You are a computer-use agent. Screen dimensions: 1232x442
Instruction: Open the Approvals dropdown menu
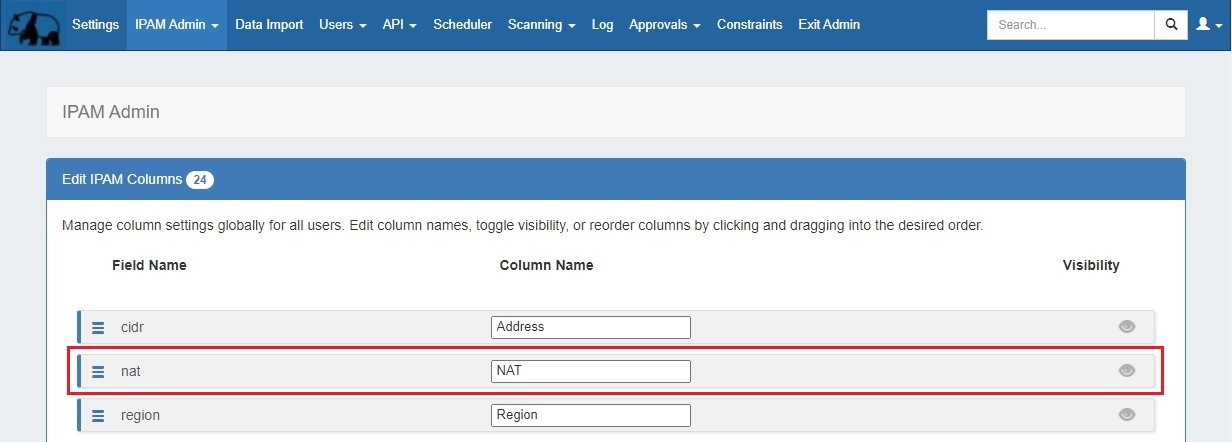[x=664, y=25]
